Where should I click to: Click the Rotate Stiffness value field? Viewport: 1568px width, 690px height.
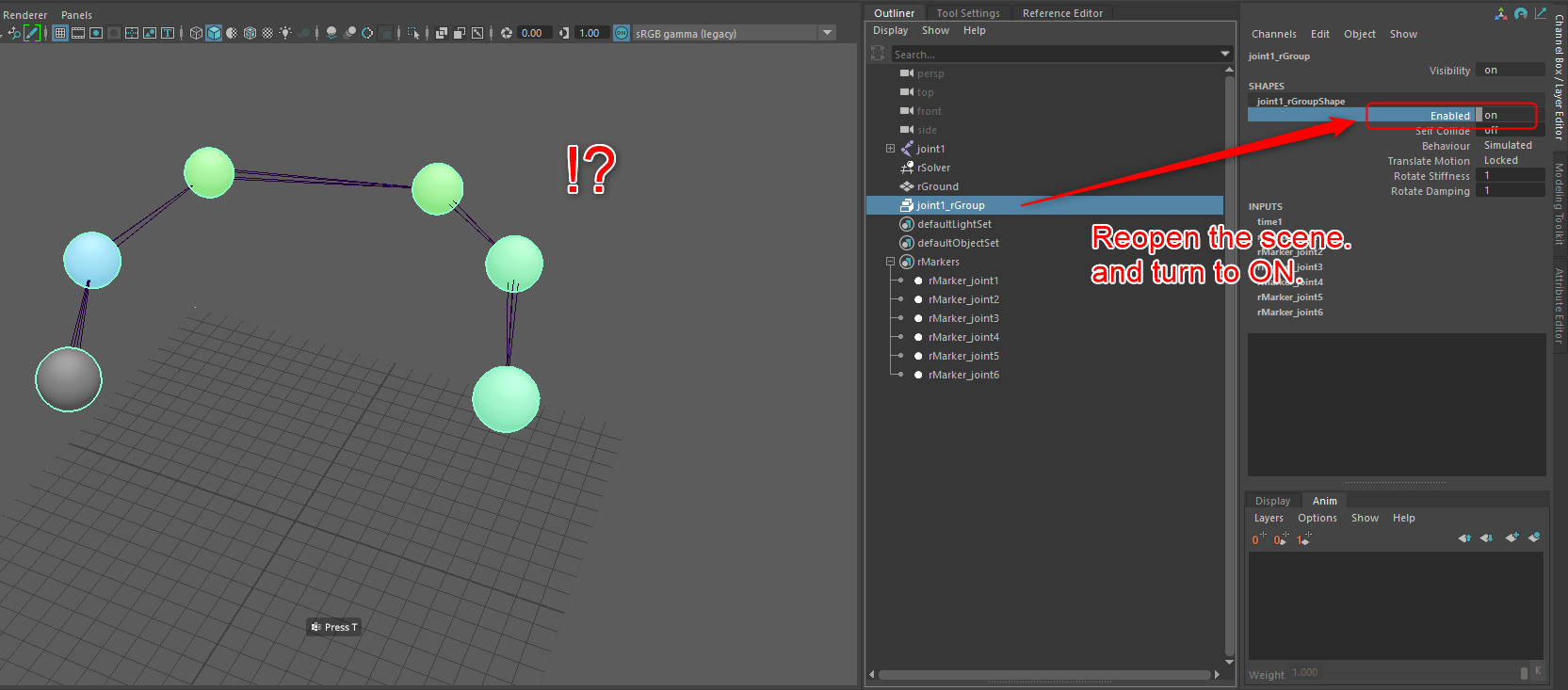1511,176
